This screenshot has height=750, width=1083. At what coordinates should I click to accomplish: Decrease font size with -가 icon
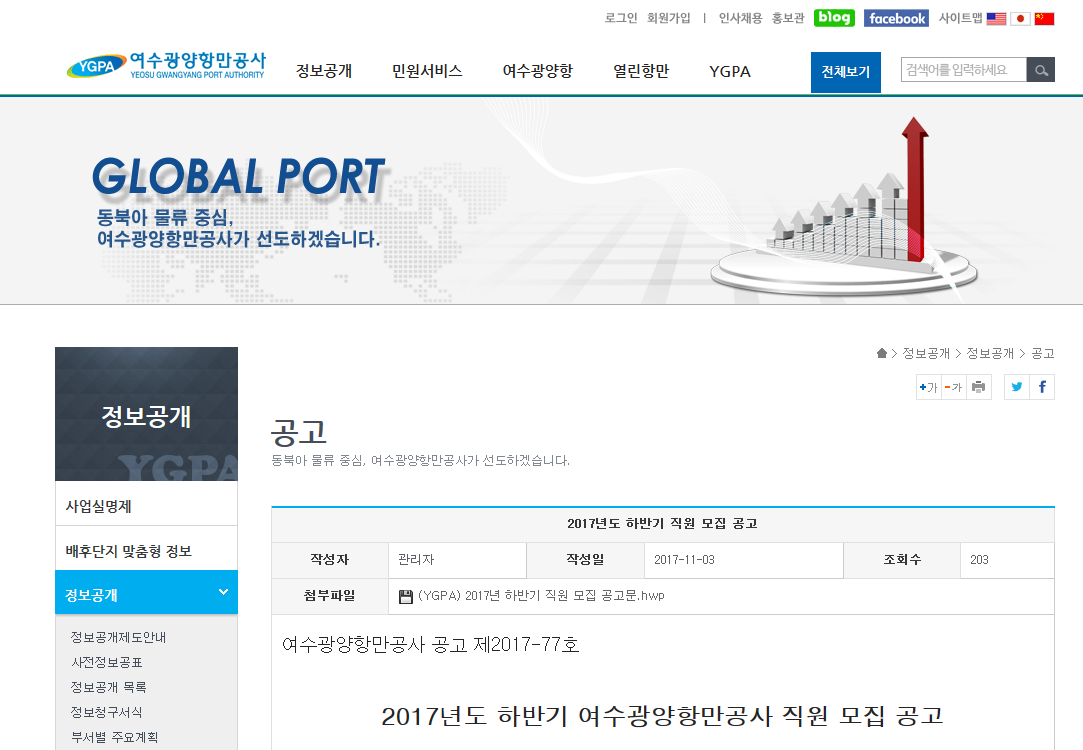click(953, 387)
